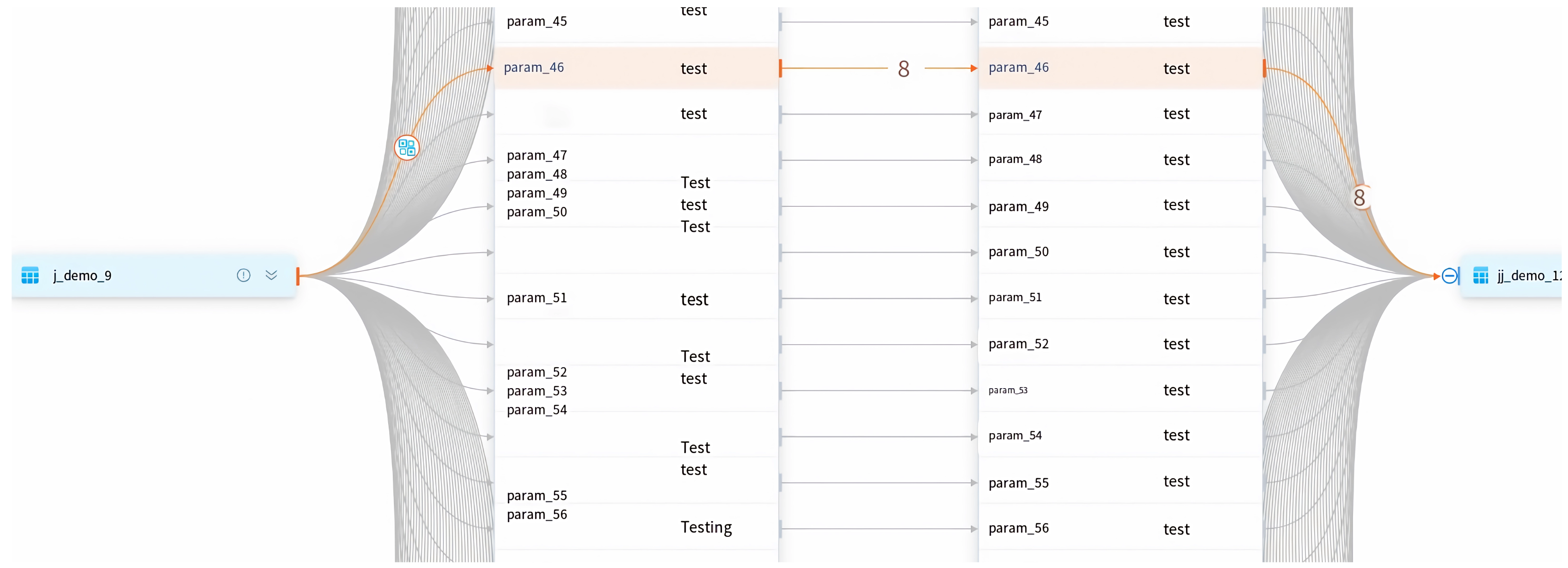Open the info icon on j_demo_9
This screenshot has width=1568, height=568.
(x=243, y=276)
